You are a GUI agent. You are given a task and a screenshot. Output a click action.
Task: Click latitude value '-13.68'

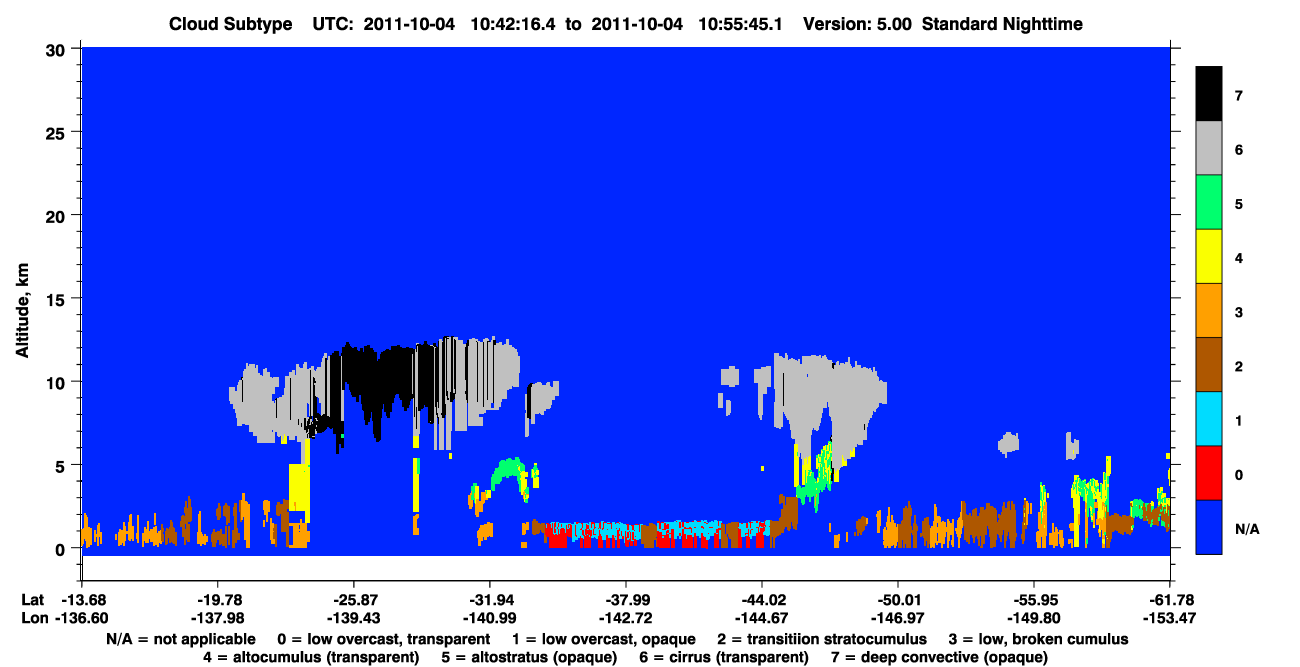(x=82, y=600)
